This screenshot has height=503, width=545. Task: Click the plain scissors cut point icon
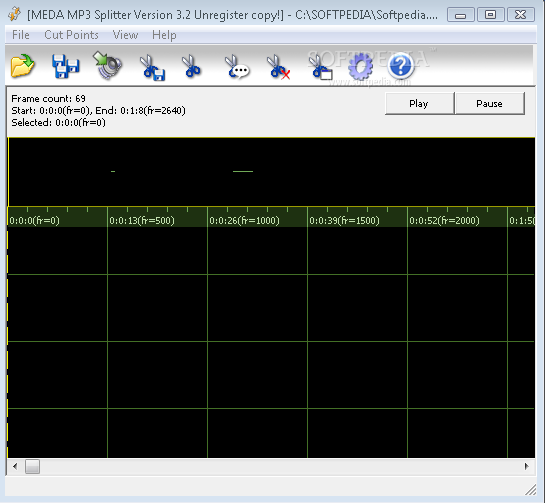click(191, 66)
